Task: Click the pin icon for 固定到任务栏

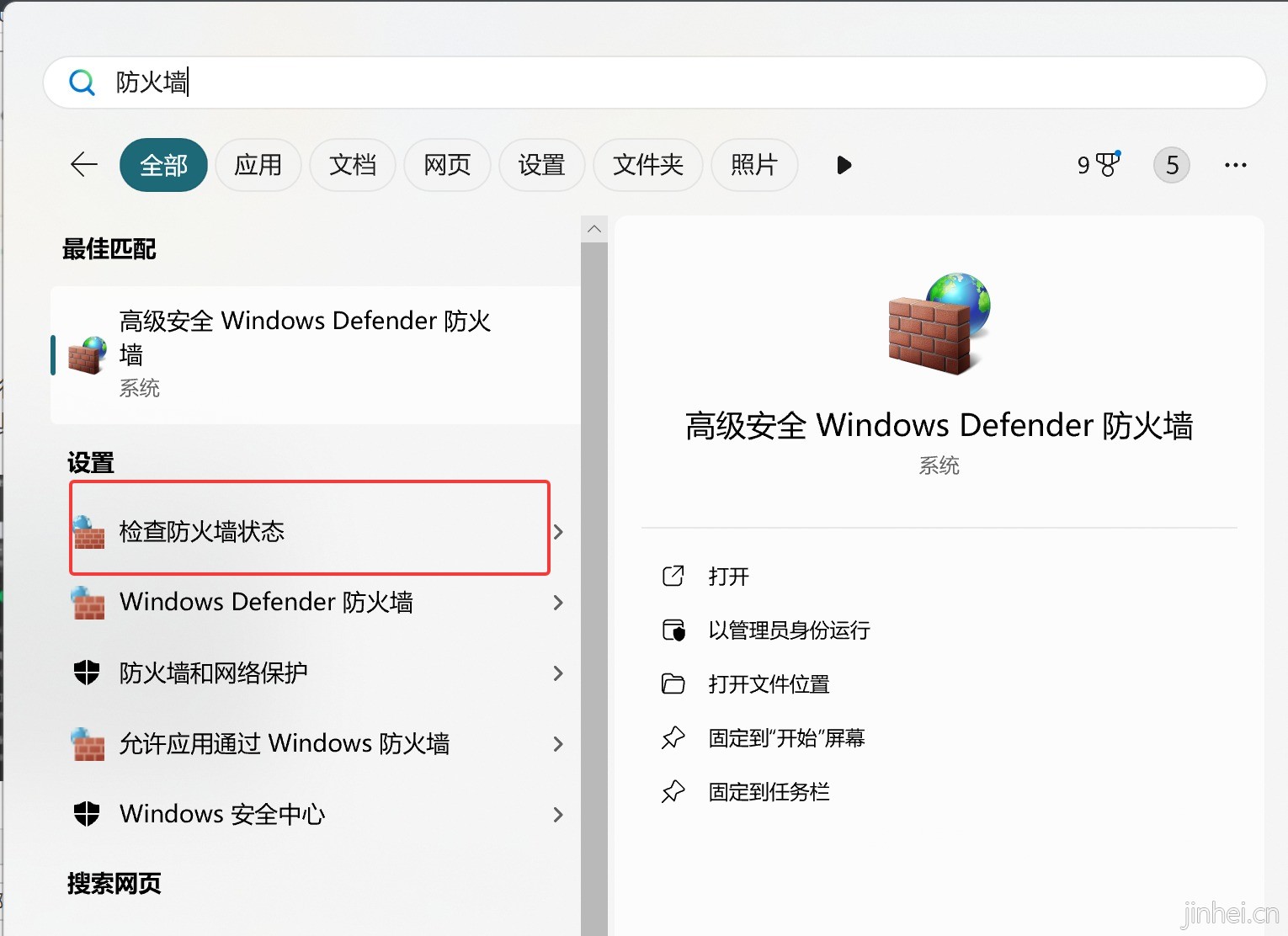Action: point(673,792)
